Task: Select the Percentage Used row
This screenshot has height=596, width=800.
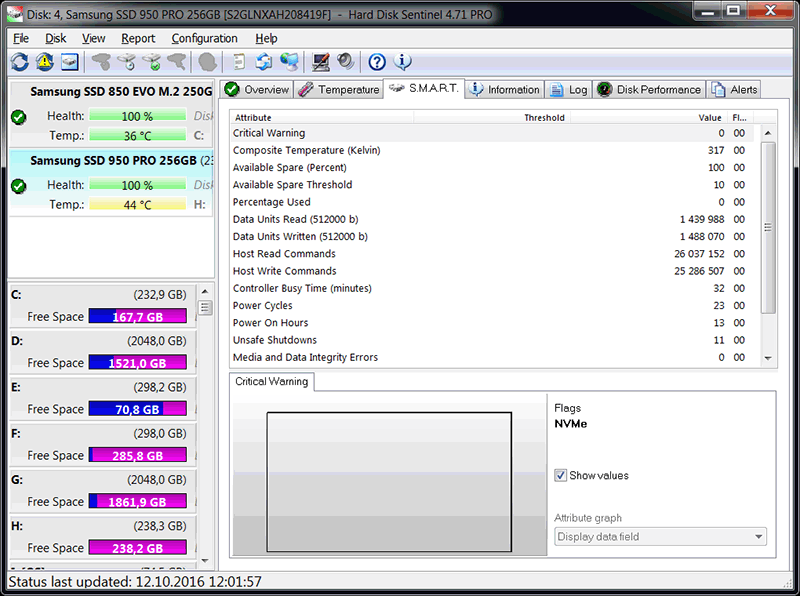Action: pos(492,202)
